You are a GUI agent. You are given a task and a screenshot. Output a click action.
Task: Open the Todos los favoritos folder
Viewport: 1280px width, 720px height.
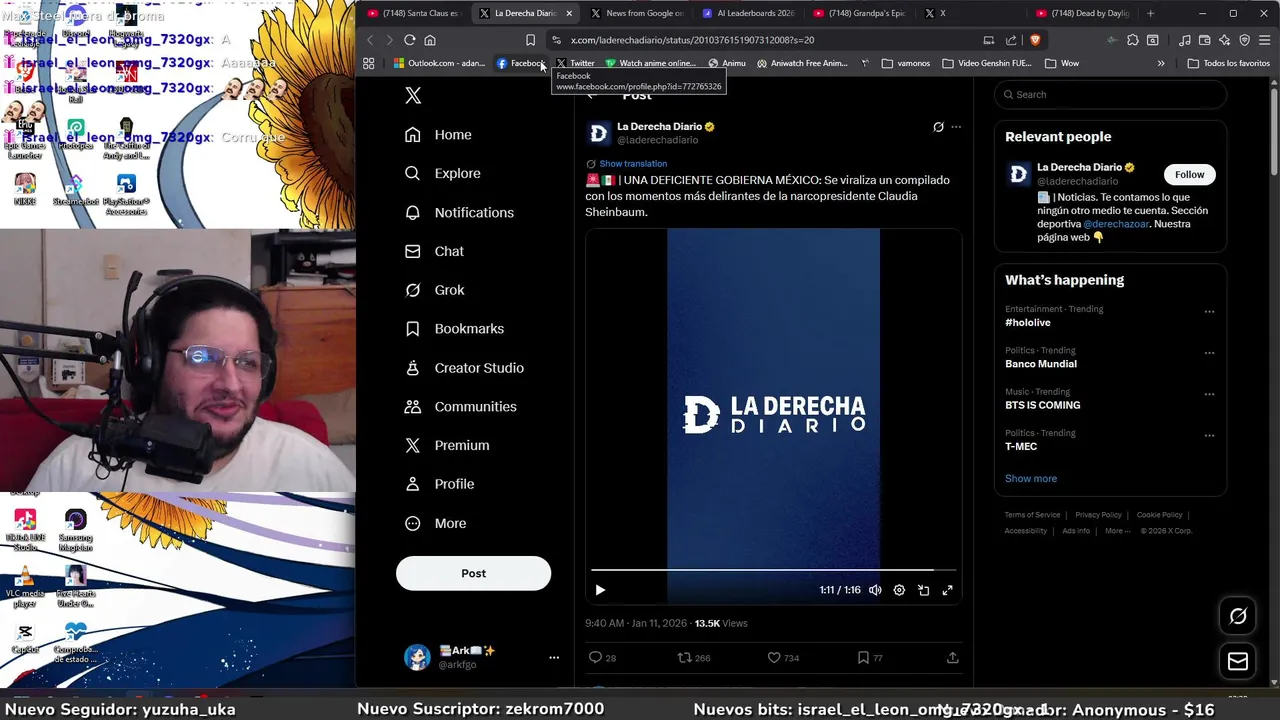[1228, 63]
